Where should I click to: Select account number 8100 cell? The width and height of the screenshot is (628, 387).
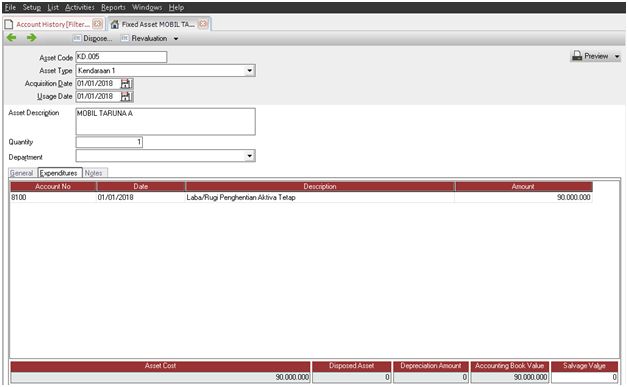pos(53,197)
